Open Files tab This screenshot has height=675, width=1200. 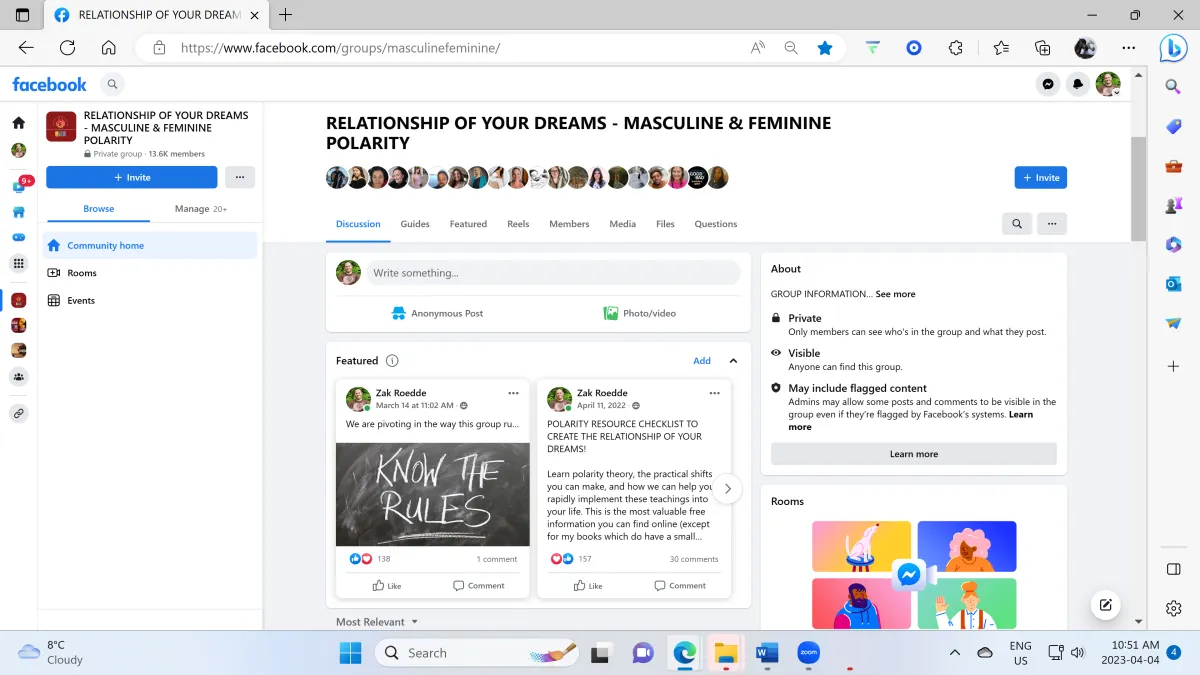pos(665,224)
